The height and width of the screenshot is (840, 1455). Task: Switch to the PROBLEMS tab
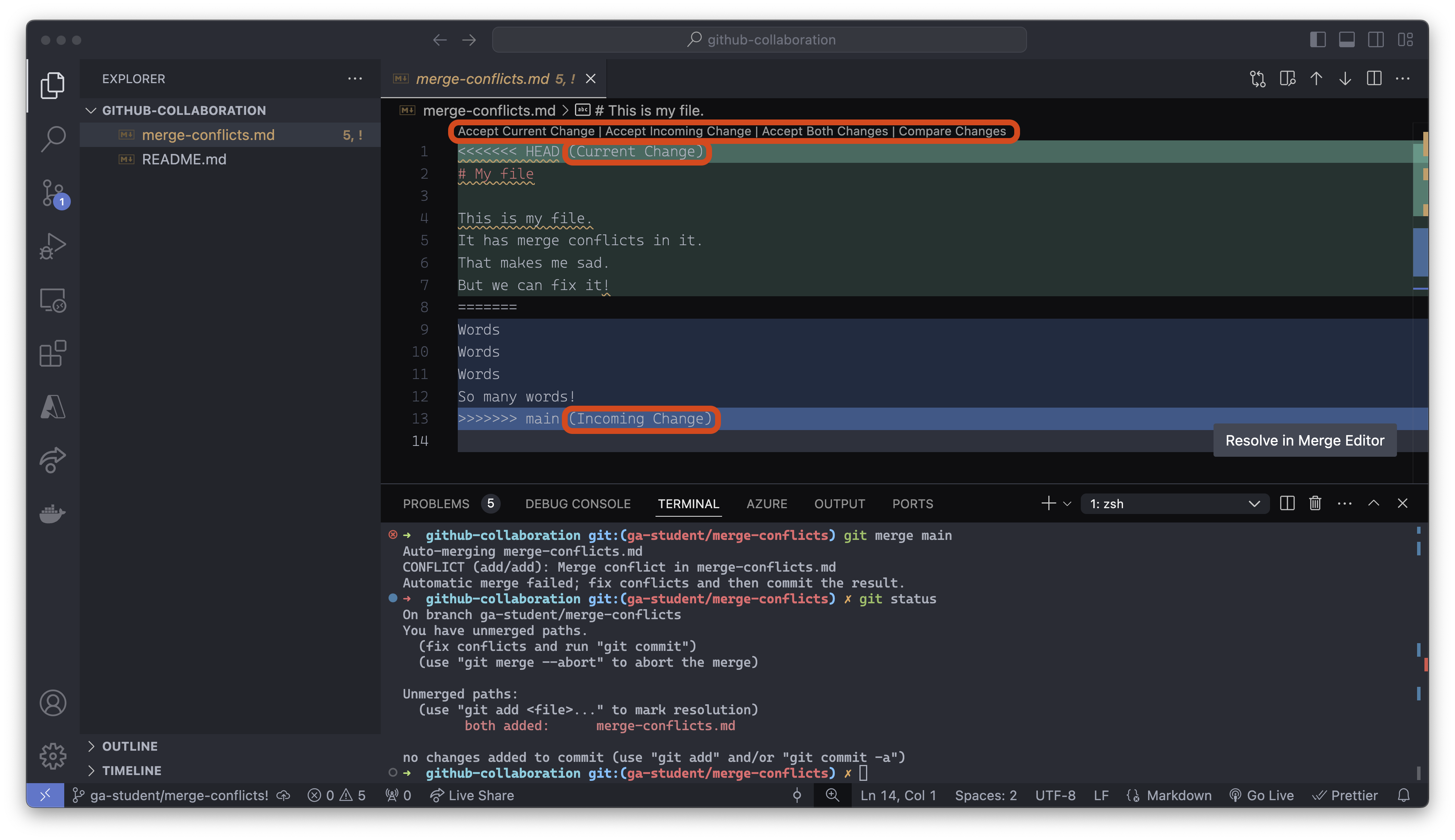point(436,503)
